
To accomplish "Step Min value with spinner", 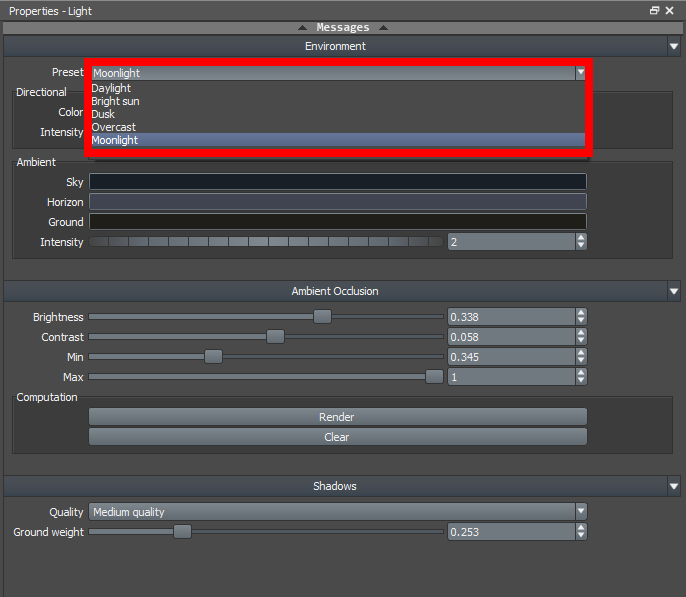I will pos(581,357).
